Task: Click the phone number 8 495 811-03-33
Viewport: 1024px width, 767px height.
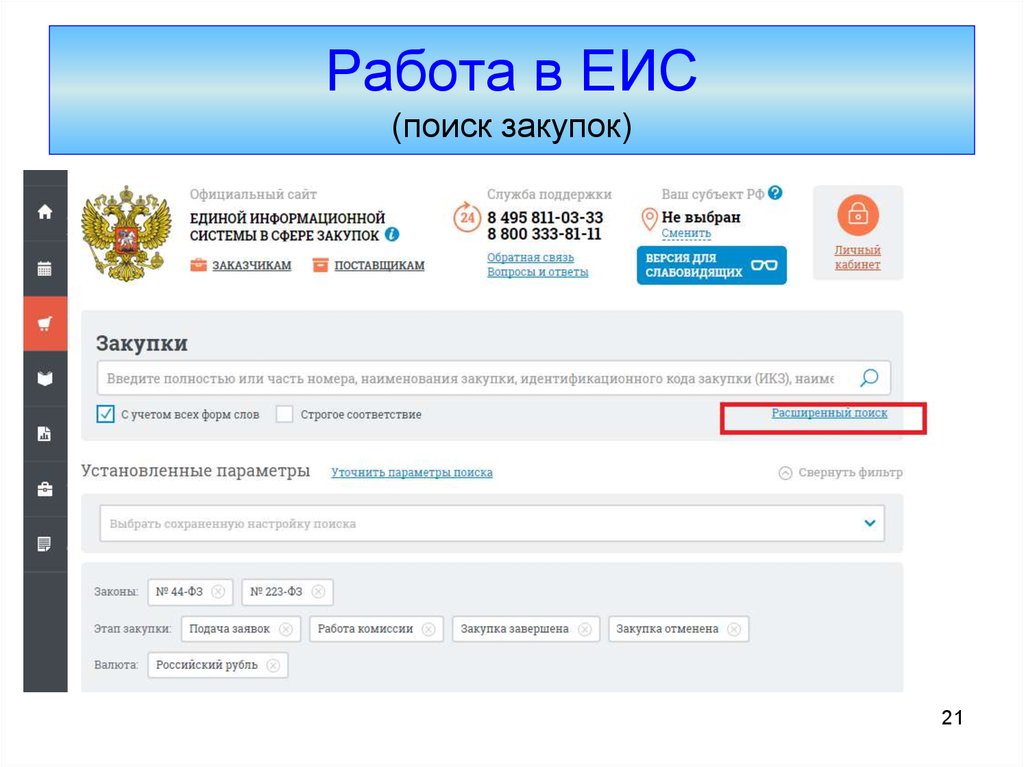Action: (545, 218)
